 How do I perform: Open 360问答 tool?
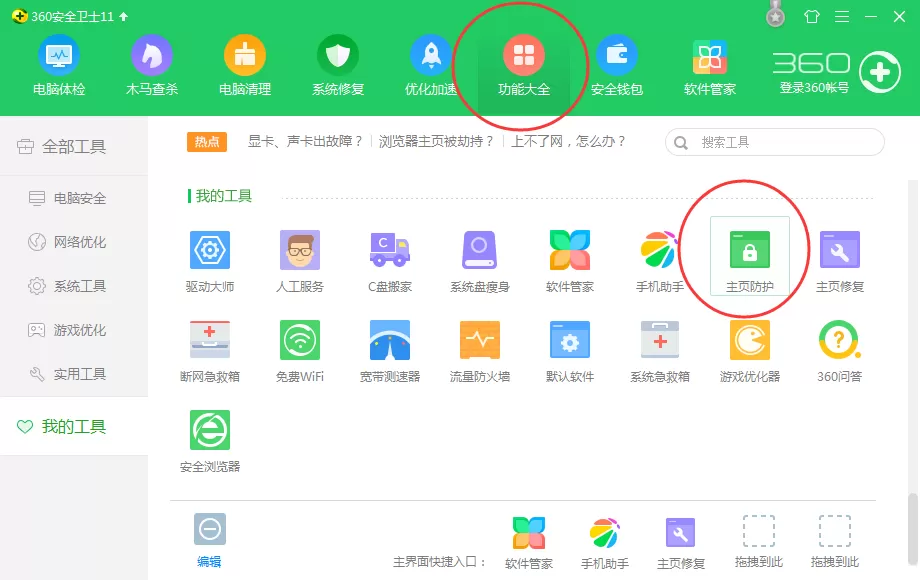840,351
